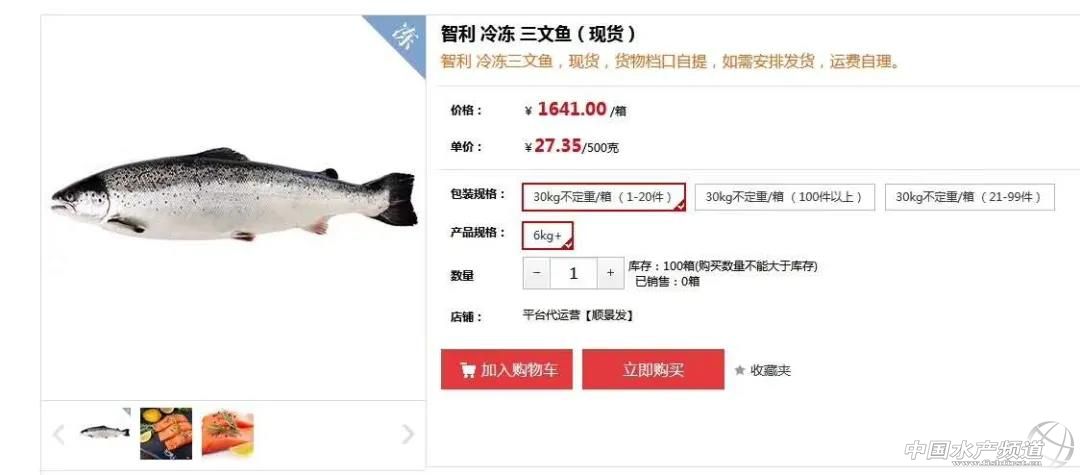Viewport: 1080px width, 475px height.
Task: Show previous thumbnails with left arrow
Action: pyautogui.click(x=59, y=434)
